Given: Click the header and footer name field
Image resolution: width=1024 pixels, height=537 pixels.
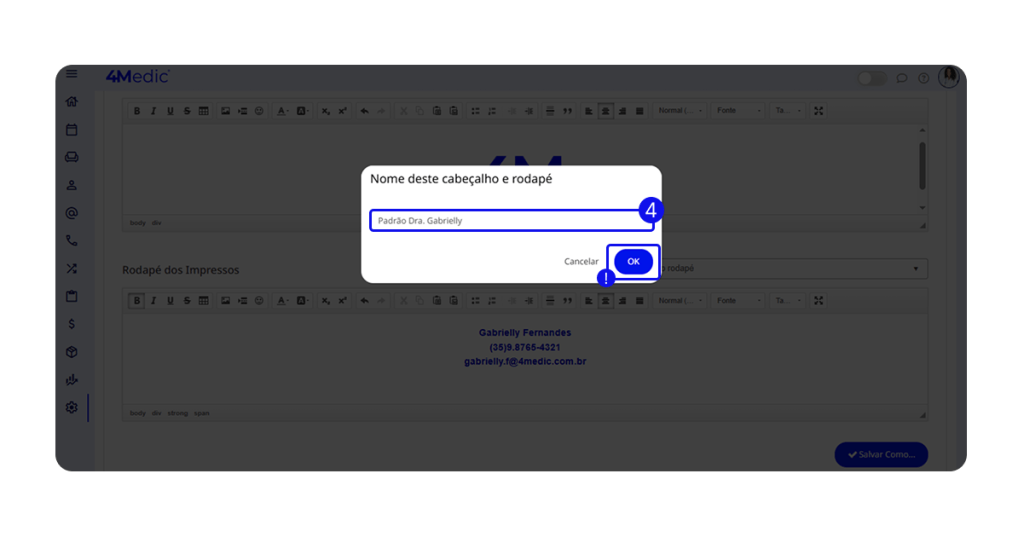Looking at the screenshot, I should click(x=511, y=221).
